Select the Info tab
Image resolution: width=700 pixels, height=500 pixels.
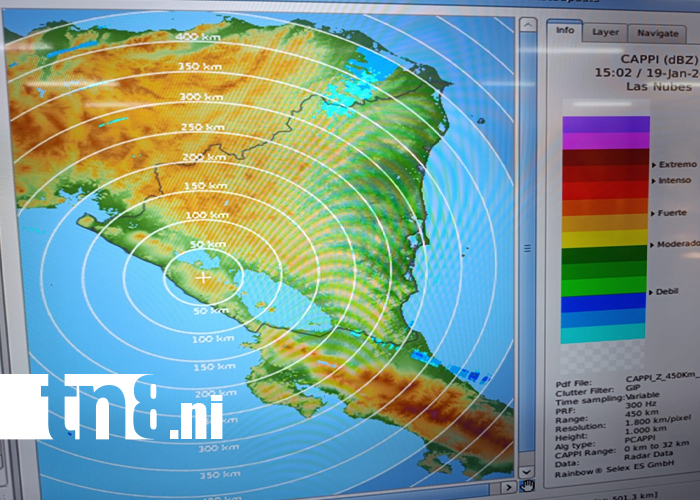coord(565,30)
